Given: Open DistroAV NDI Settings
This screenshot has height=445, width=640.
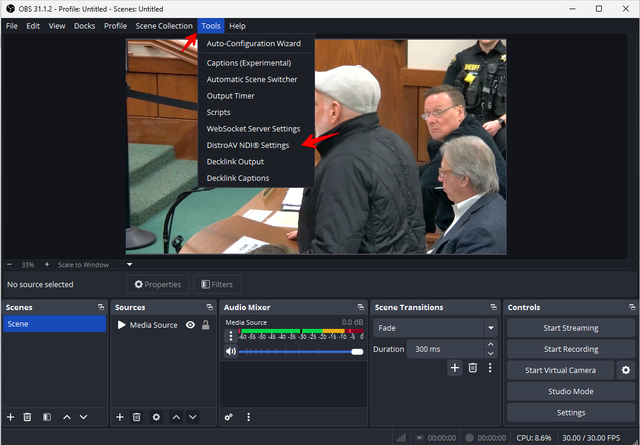Looking at the screenshot, I should pyautogui.click(x=256, y=145).
